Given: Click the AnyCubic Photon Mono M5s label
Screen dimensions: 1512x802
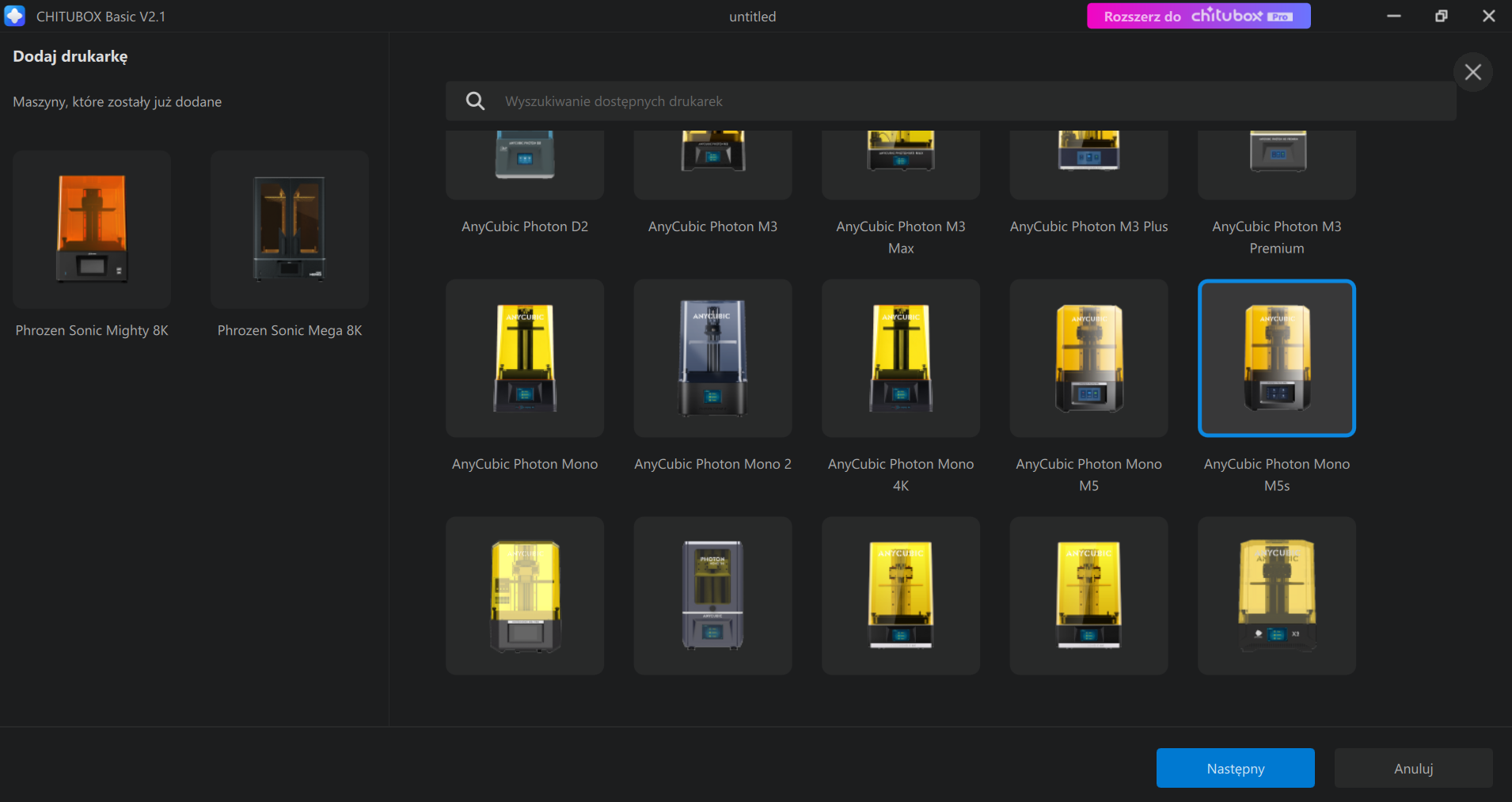Looking at the screenshot, I should pyautogui.click(x=1277, y=475).
